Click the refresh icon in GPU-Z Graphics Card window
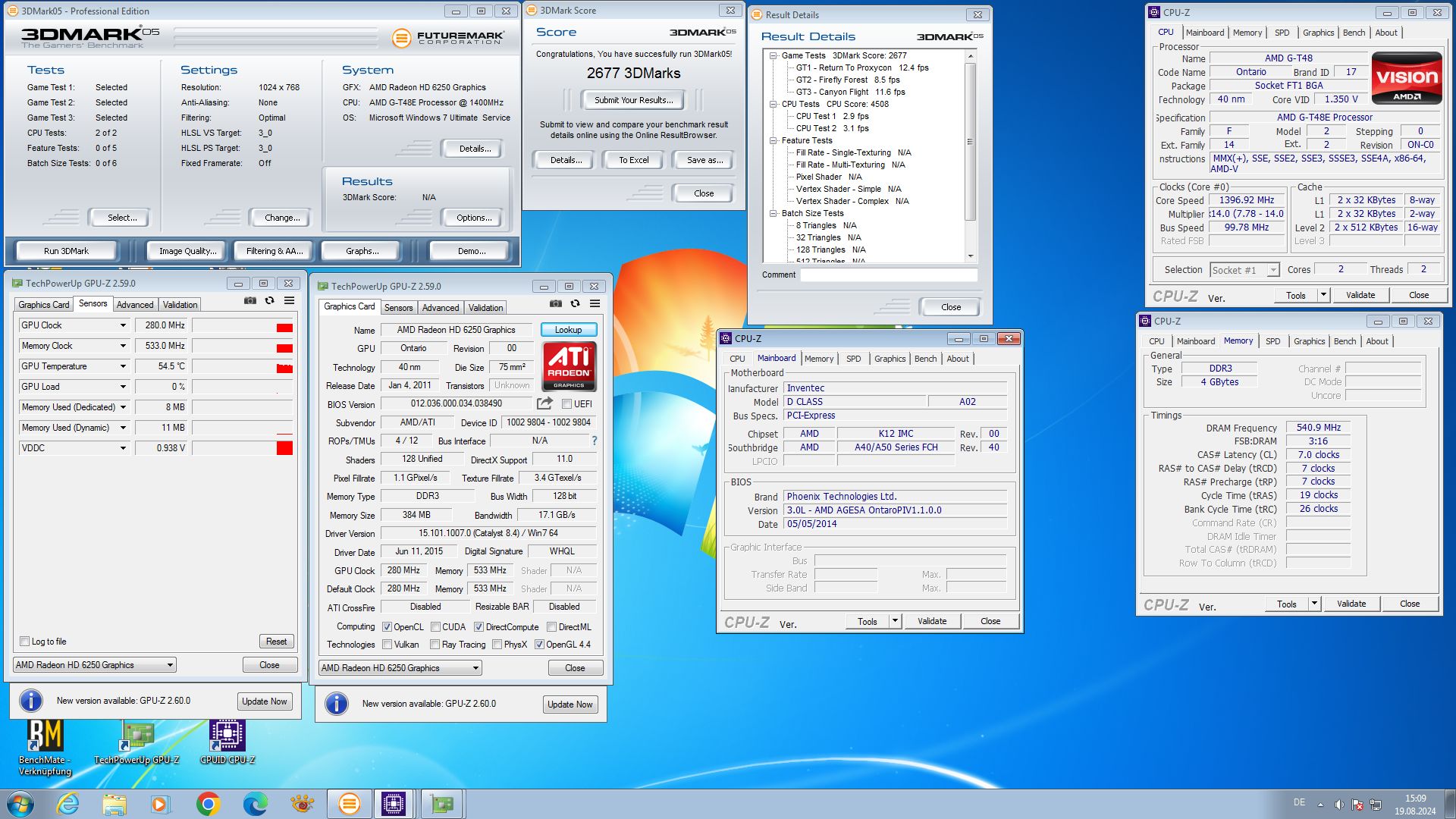Image resolution: width=1456 pixels, height=819 pixels. tap(575, 303)
